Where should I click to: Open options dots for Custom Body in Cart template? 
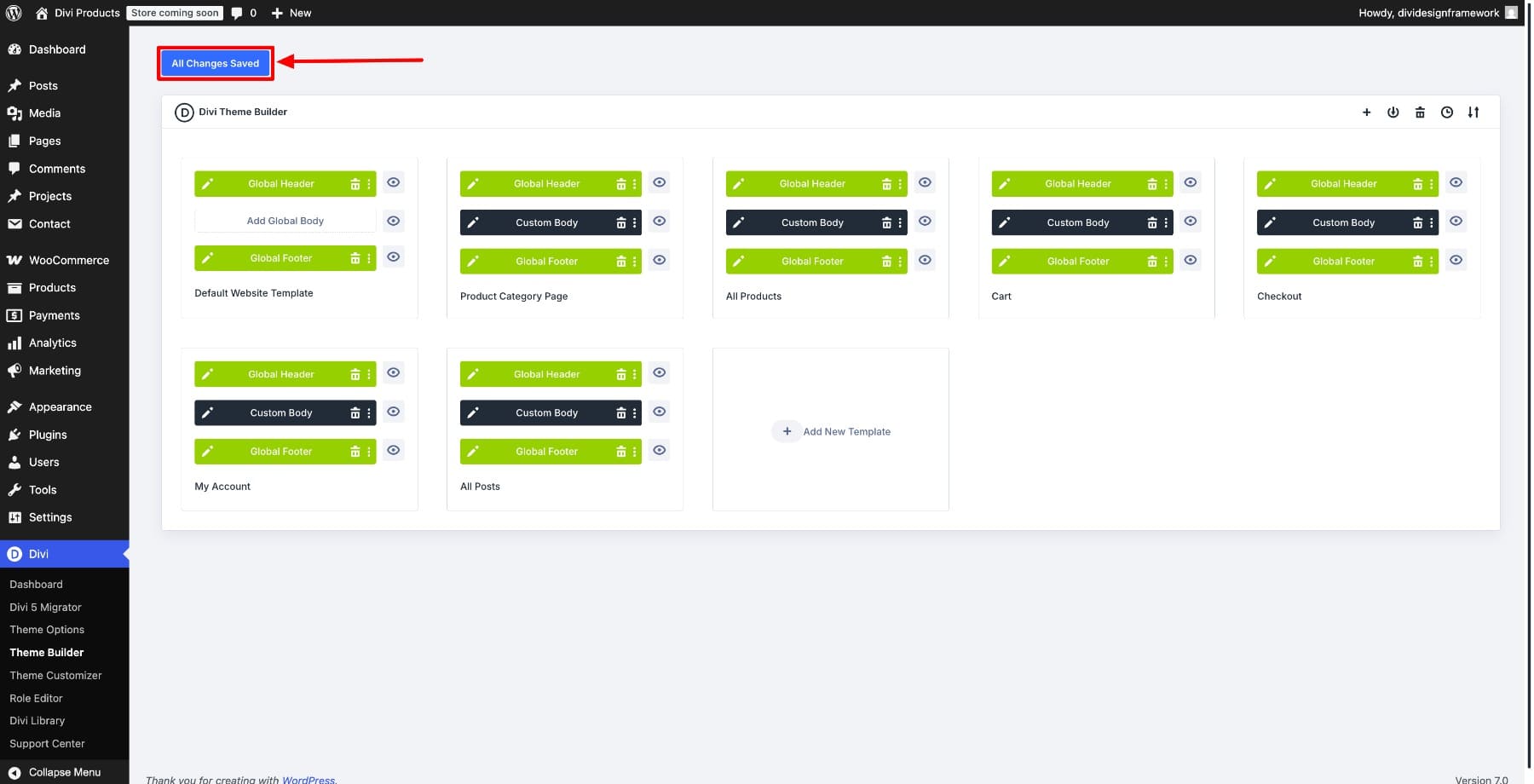[x=1166, y=223]
